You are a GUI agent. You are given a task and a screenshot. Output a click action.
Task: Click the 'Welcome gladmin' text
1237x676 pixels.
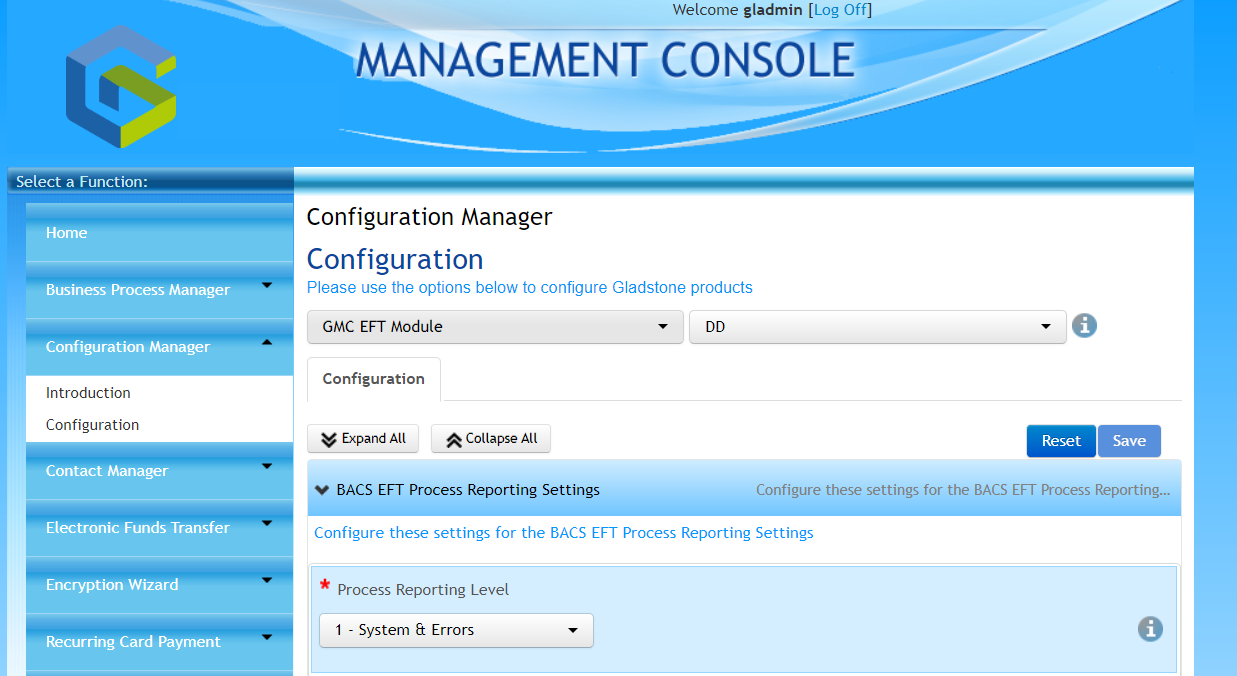(738, 10)
